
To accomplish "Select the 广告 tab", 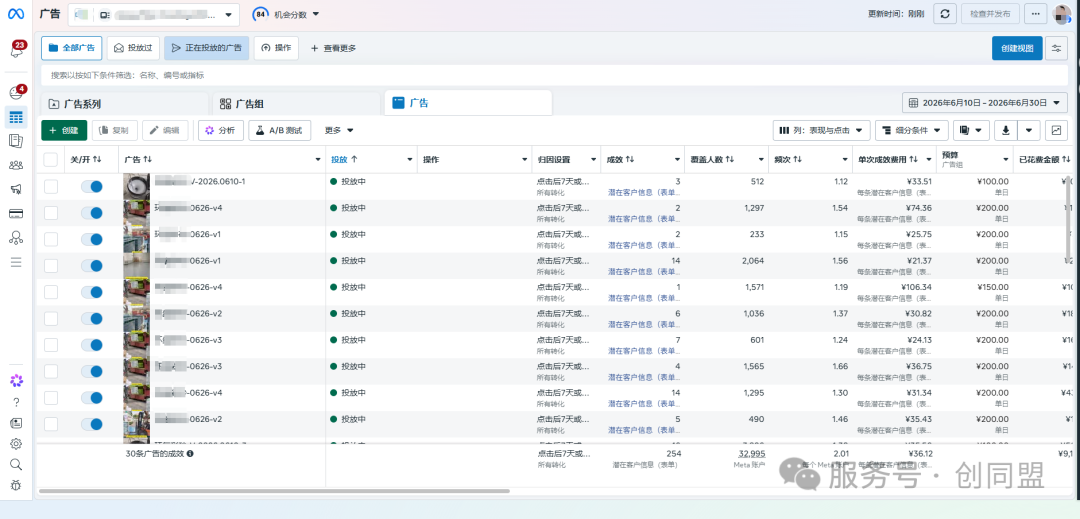I will [468, 103].
